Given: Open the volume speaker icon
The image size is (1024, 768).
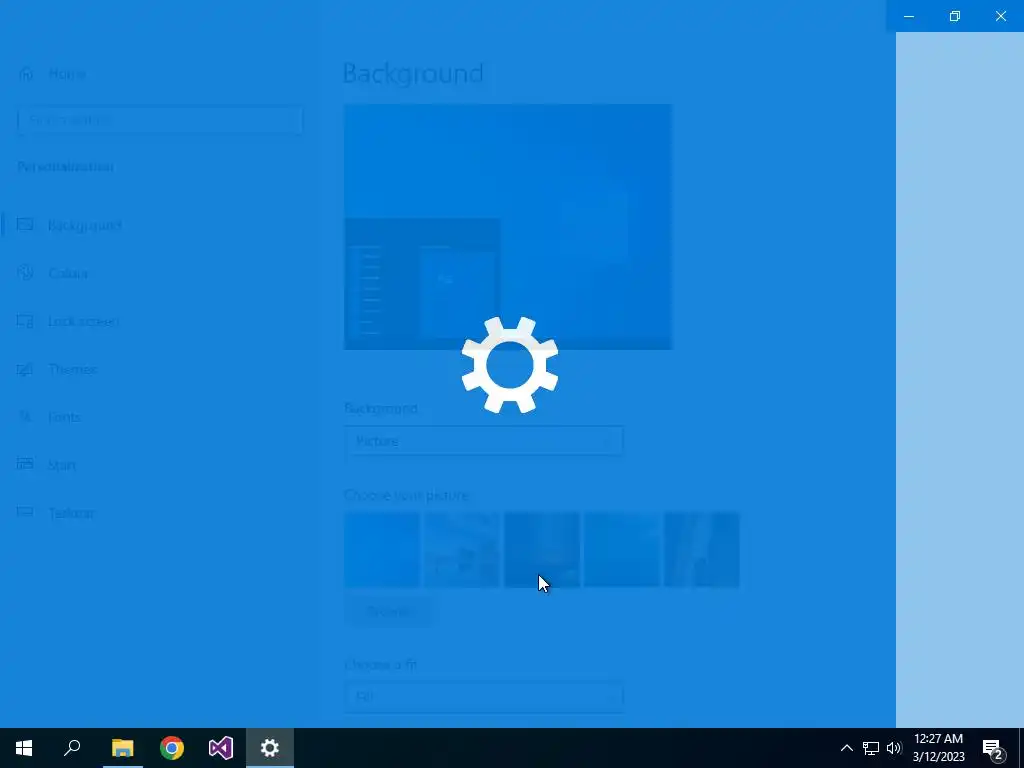Looking at the screenshot, I should click(894, 748).
